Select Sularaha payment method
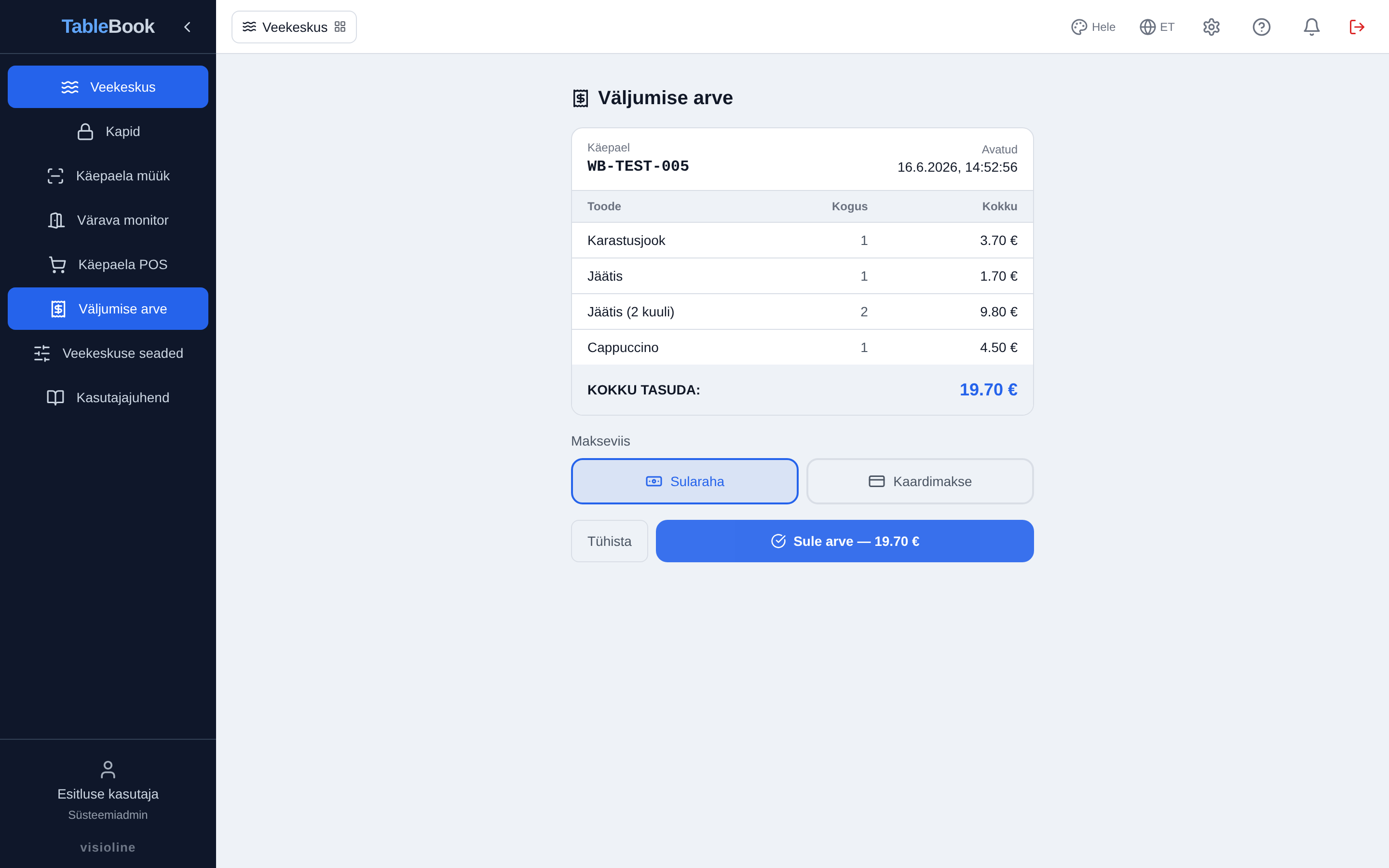1389x868 pixels. coord(684,481)
